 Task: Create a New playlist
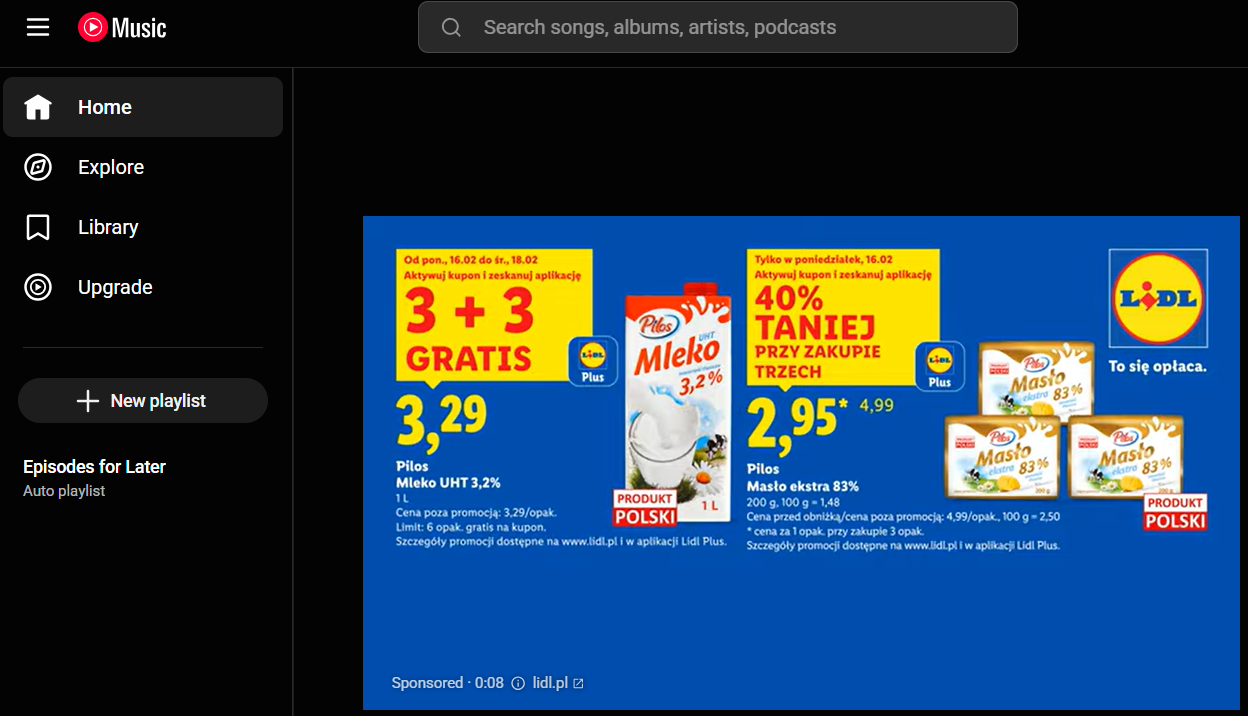point(143,401)
